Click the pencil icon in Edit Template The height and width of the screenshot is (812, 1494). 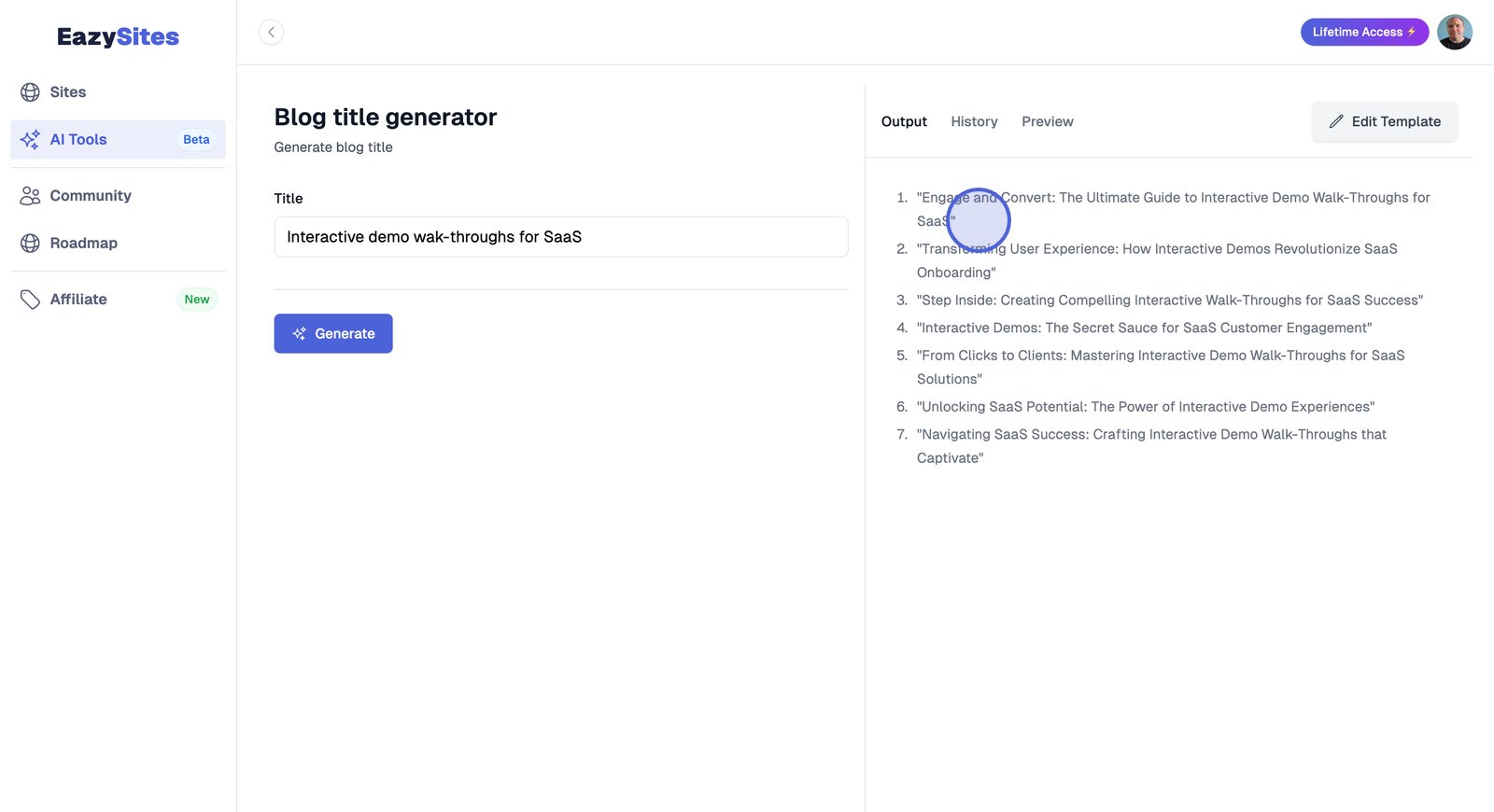pos(1336,121)
